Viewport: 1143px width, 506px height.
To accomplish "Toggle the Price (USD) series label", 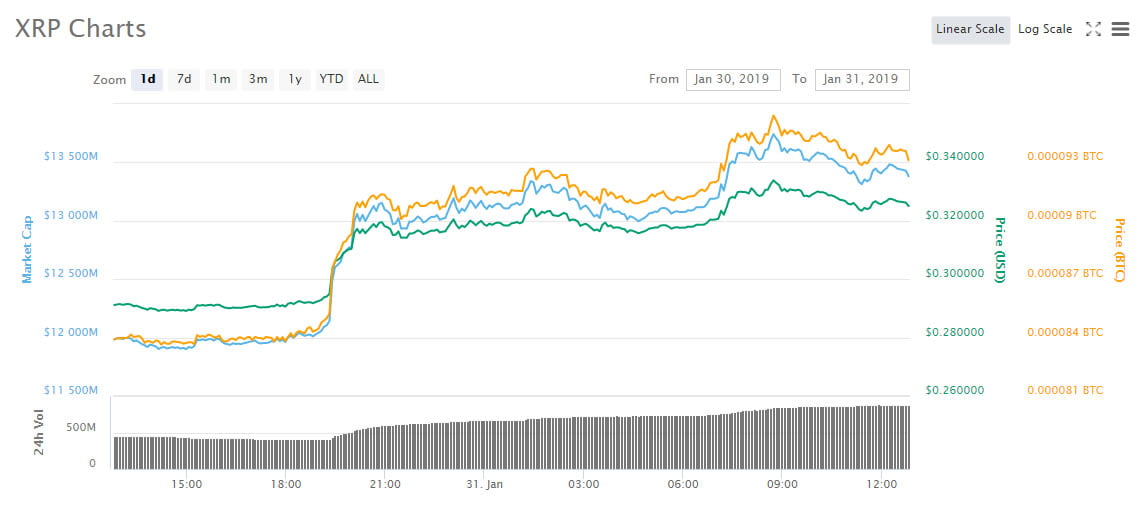I will pyautogui.click(x=999, y=250).
